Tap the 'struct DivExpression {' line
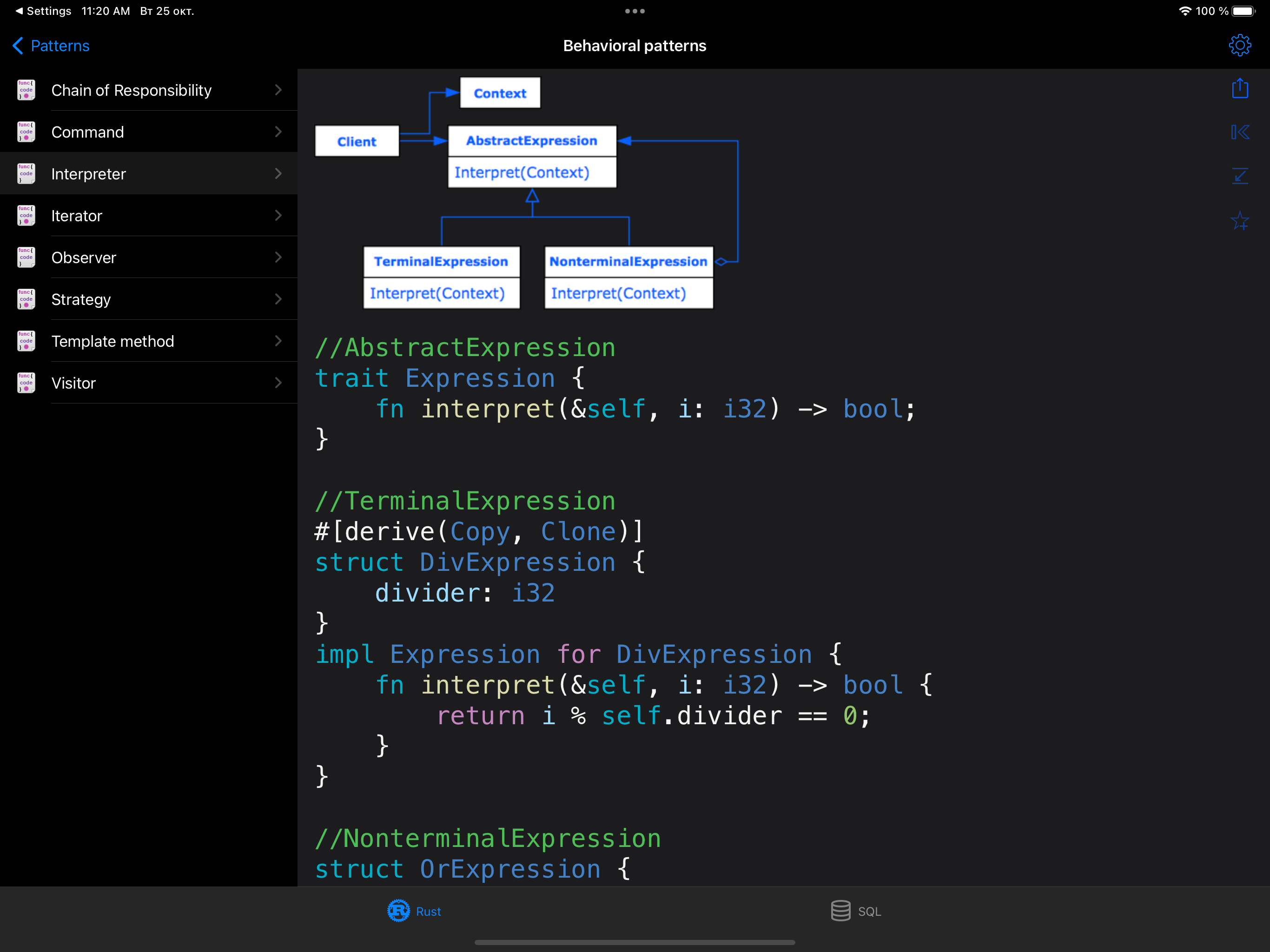Screen dimensions: 1270x952 tap(480, 562)
